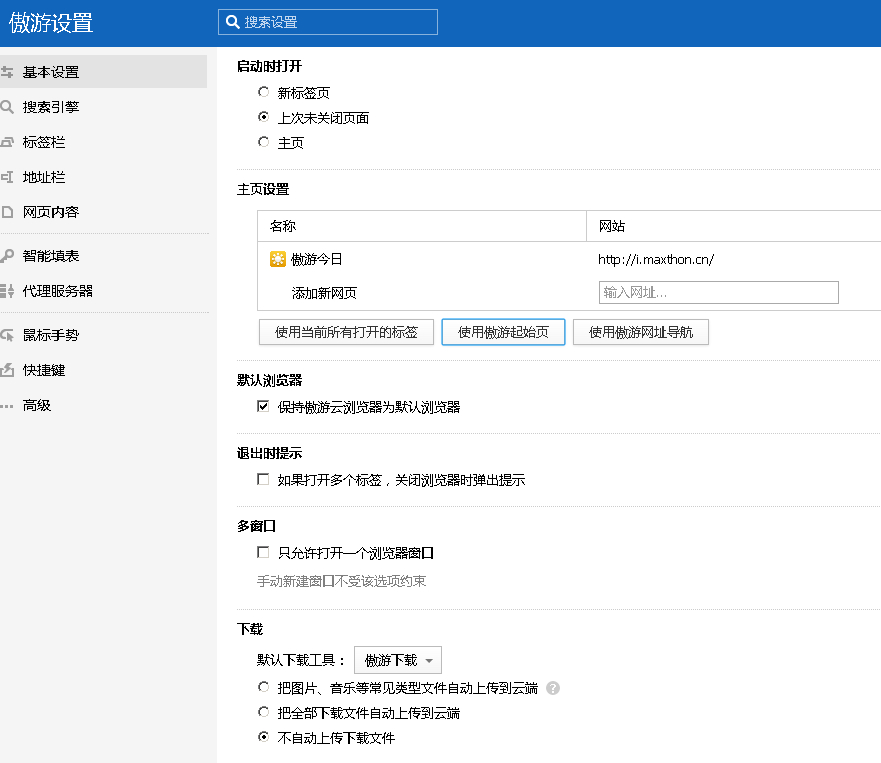Viewport: 881px width, 763px height.
Task: Click the http://i.maxthon.cn/ URL cell
Action: pos(656,259)
